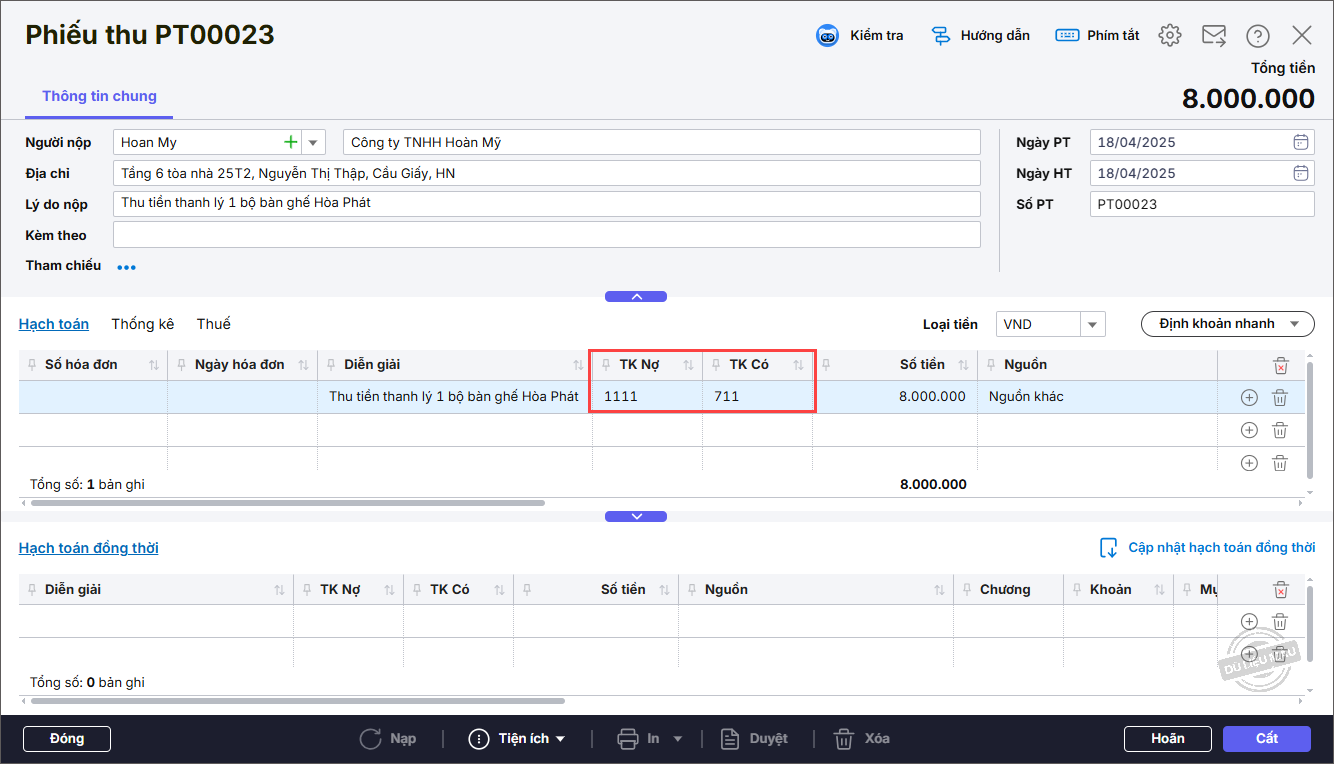This screenshot has width=1334, height=764.
Task: Open settings via the gear icon
Action: click(x=1169, y=36)
